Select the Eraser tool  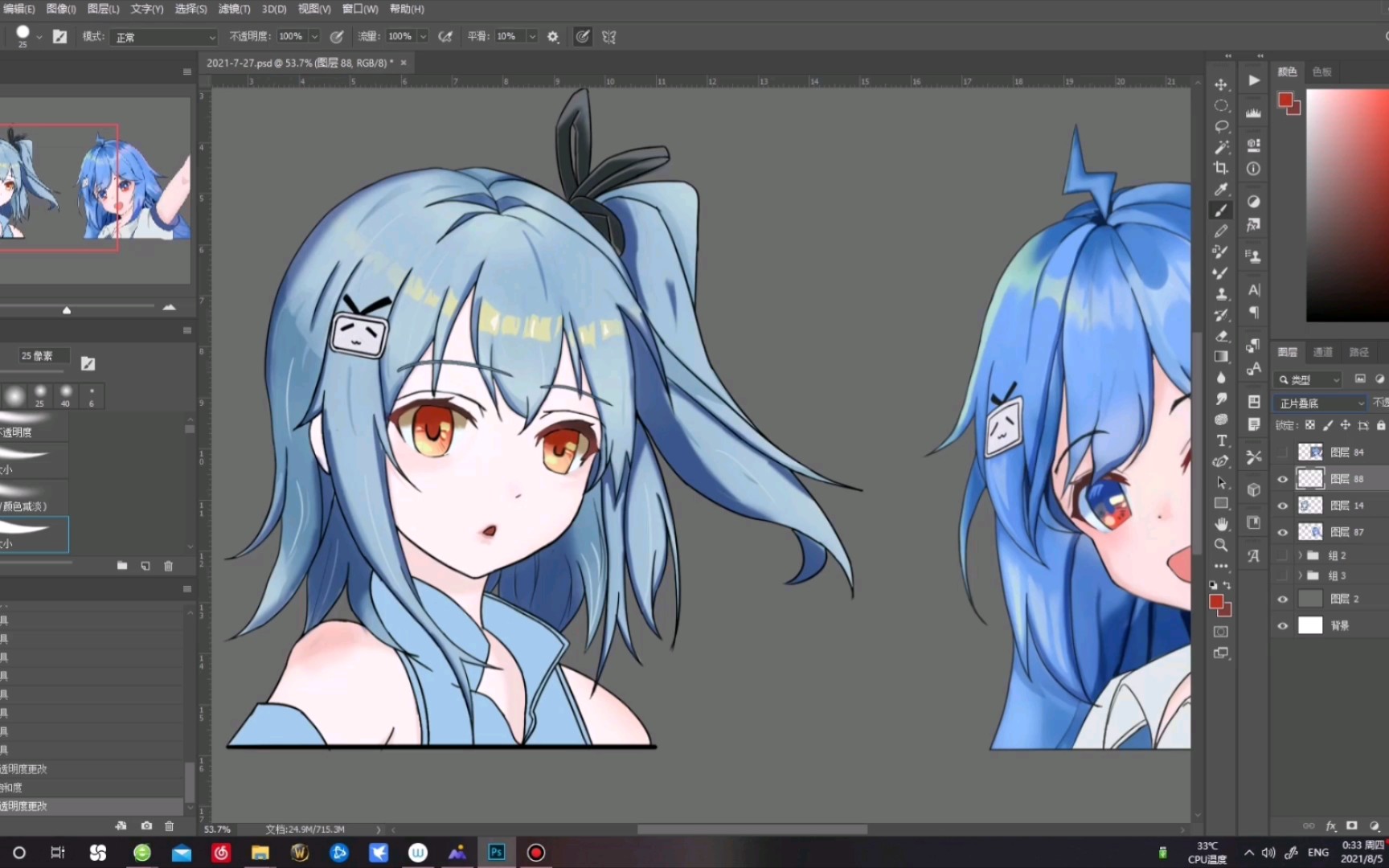pos(1221,335)
